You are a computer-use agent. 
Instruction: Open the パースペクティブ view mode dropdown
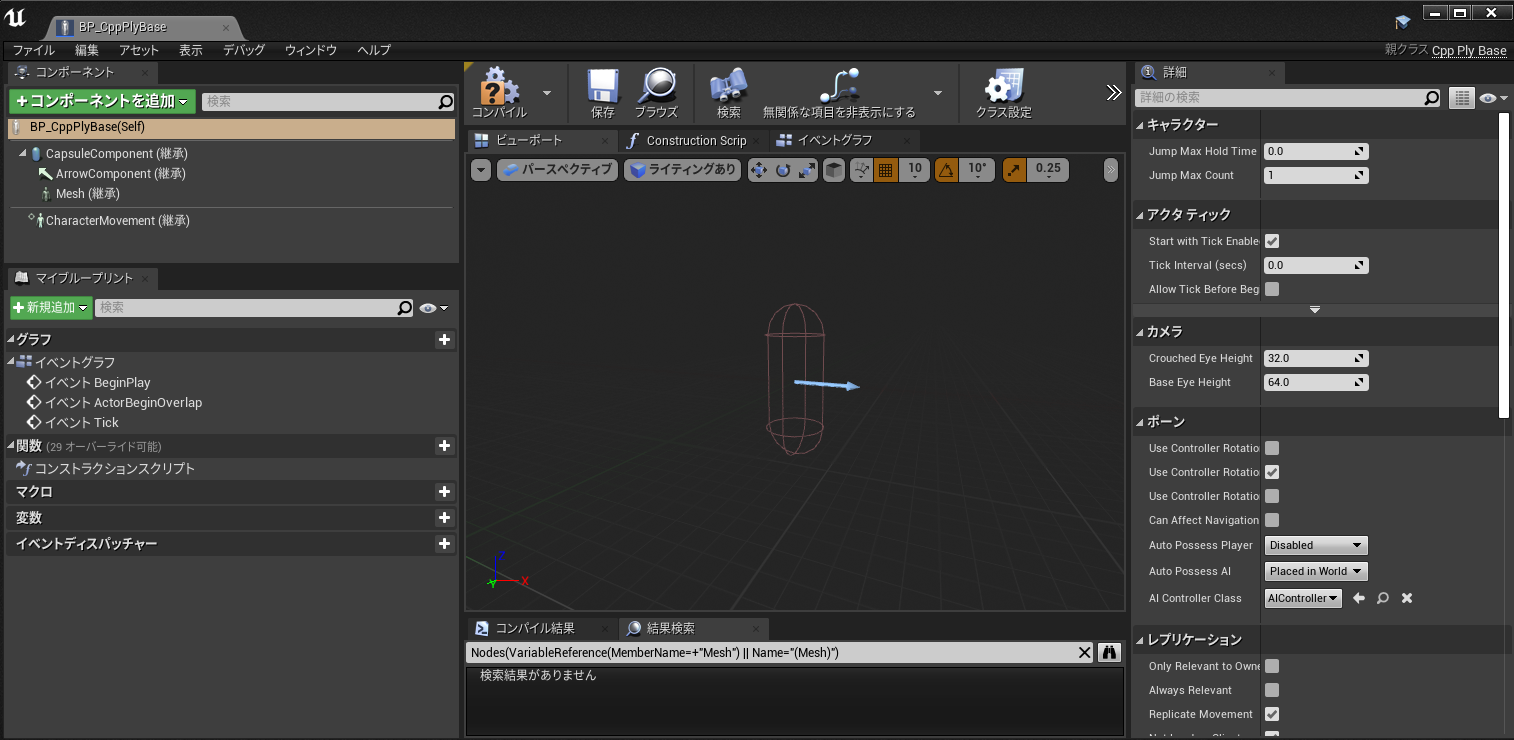click(557, 170)
